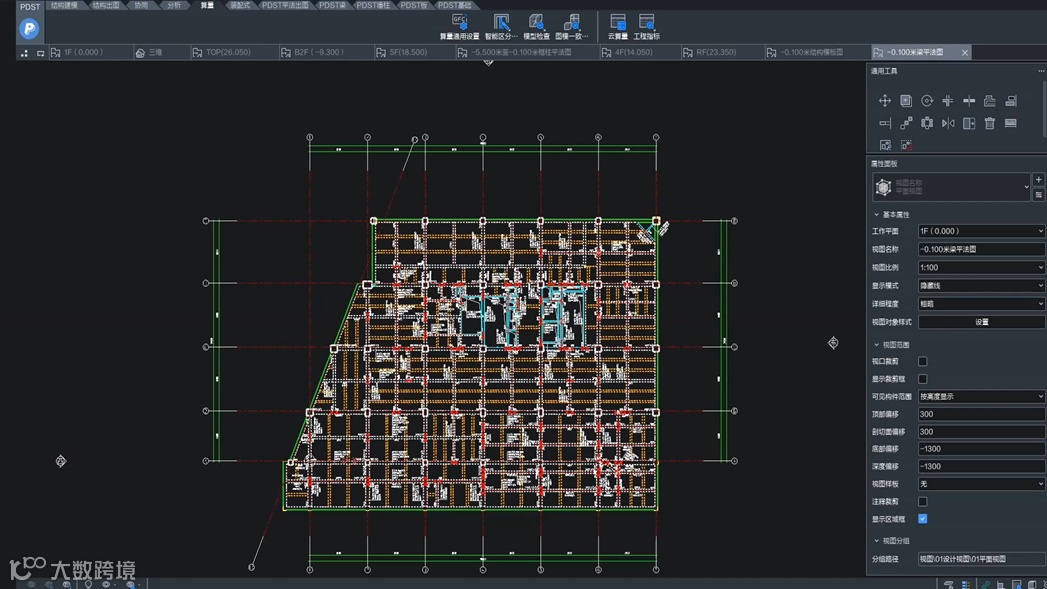Open the 通用工具 panel more options menu
The image size is (1047, 589).
pyautogui.click(x=1040, y=71)
